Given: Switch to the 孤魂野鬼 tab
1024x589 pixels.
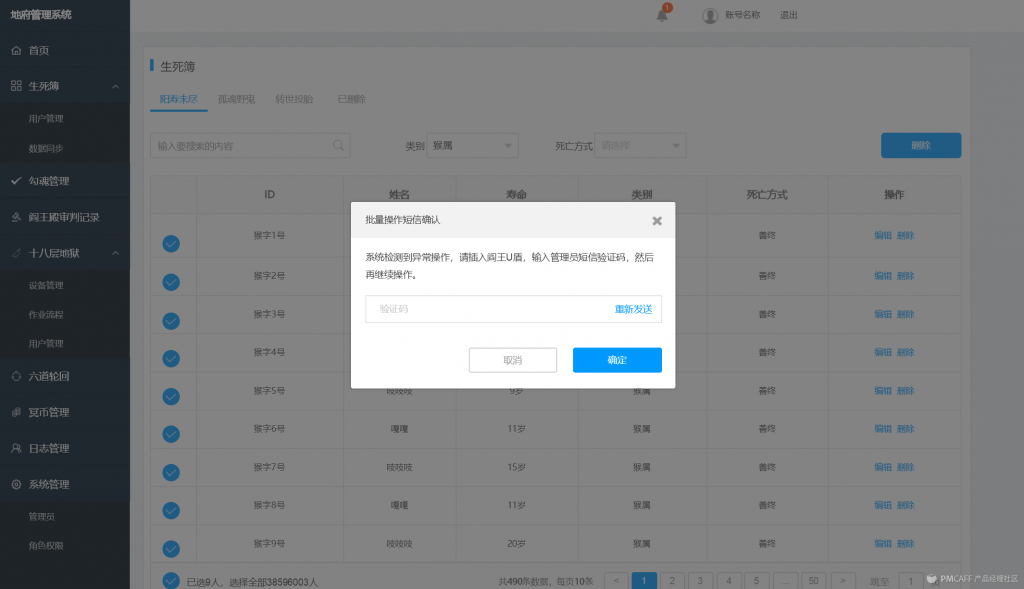Looking at the screenshot, I should 237,99.
